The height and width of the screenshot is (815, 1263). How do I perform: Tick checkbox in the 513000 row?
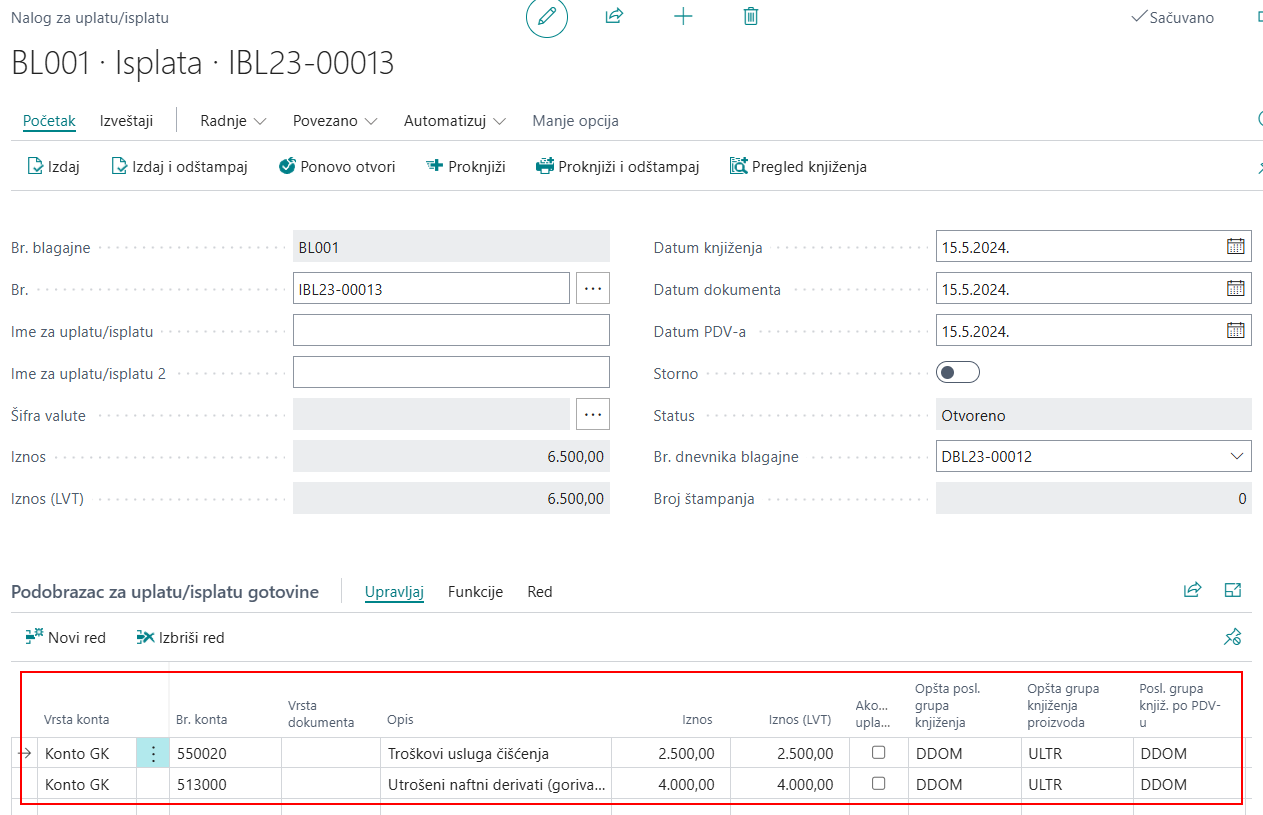(x=878, y=784)
